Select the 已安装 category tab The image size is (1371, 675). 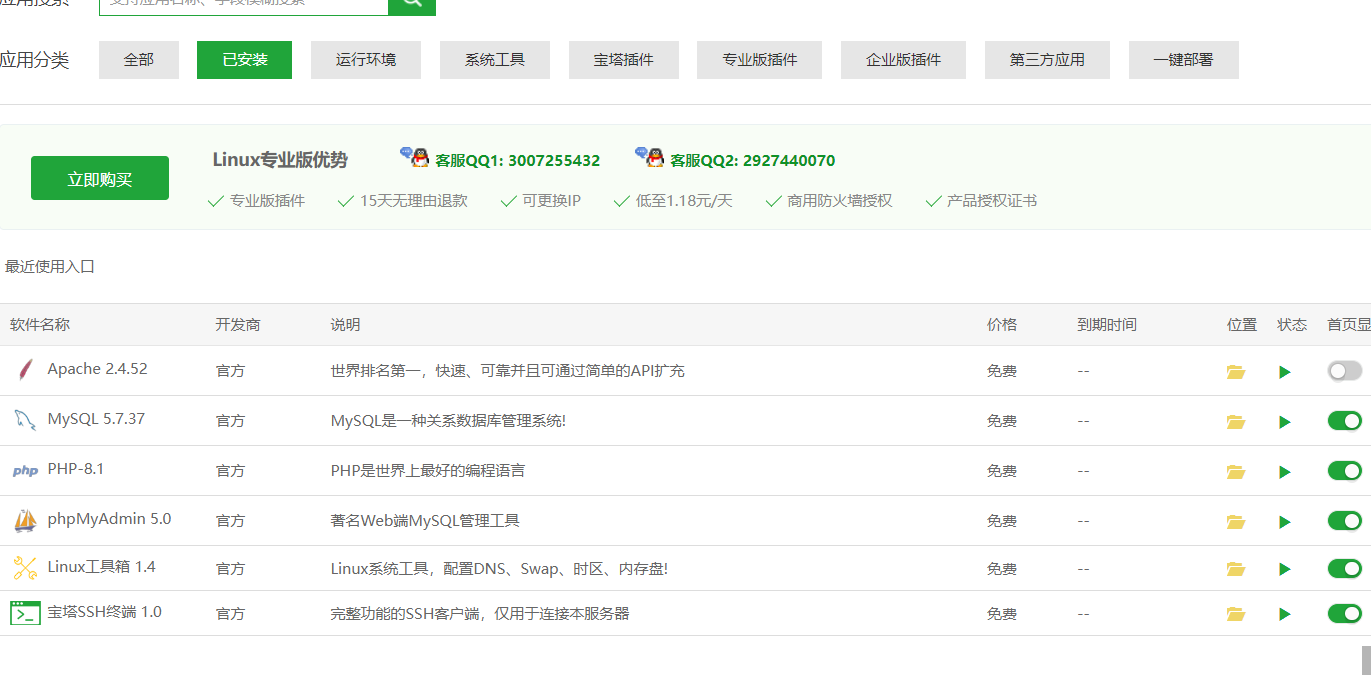(x=244, y=60)
